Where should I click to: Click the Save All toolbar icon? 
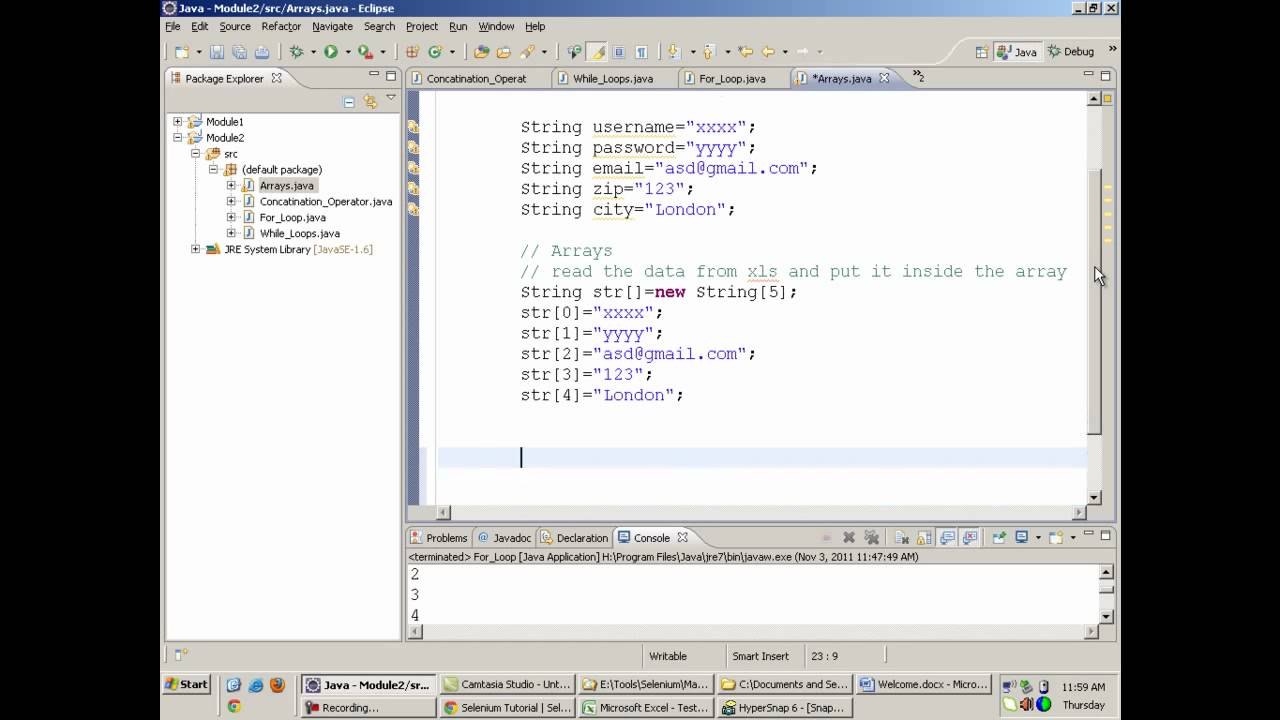tap(239, 52)
